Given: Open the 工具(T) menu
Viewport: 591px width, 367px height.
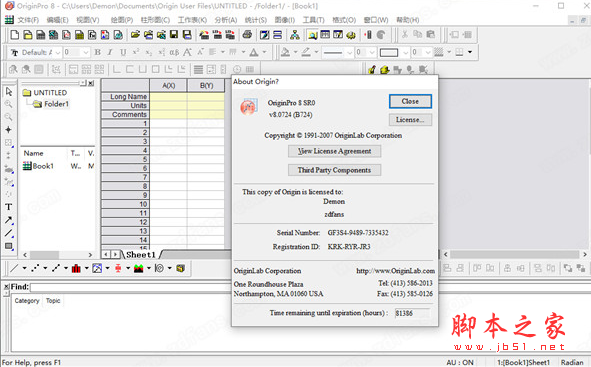Looking at the screenshot, I should [x=314, y=20].
